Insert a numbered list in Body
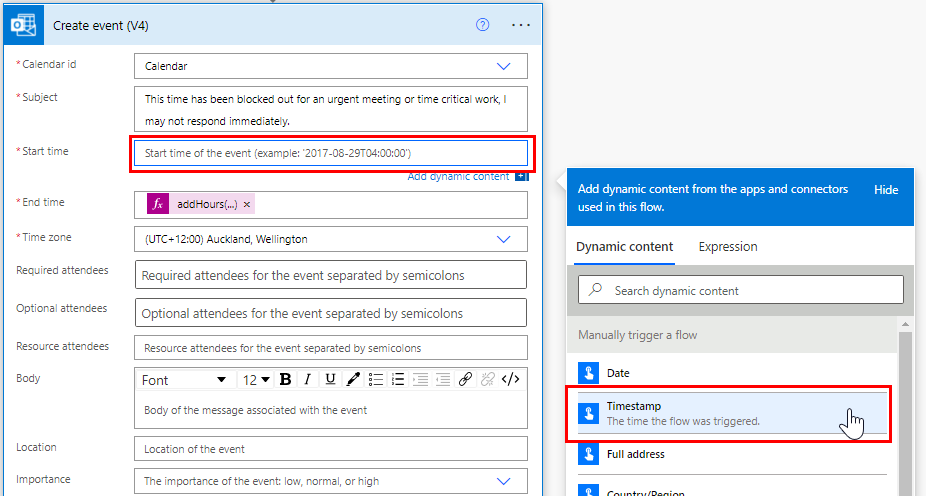 [398, 379]
